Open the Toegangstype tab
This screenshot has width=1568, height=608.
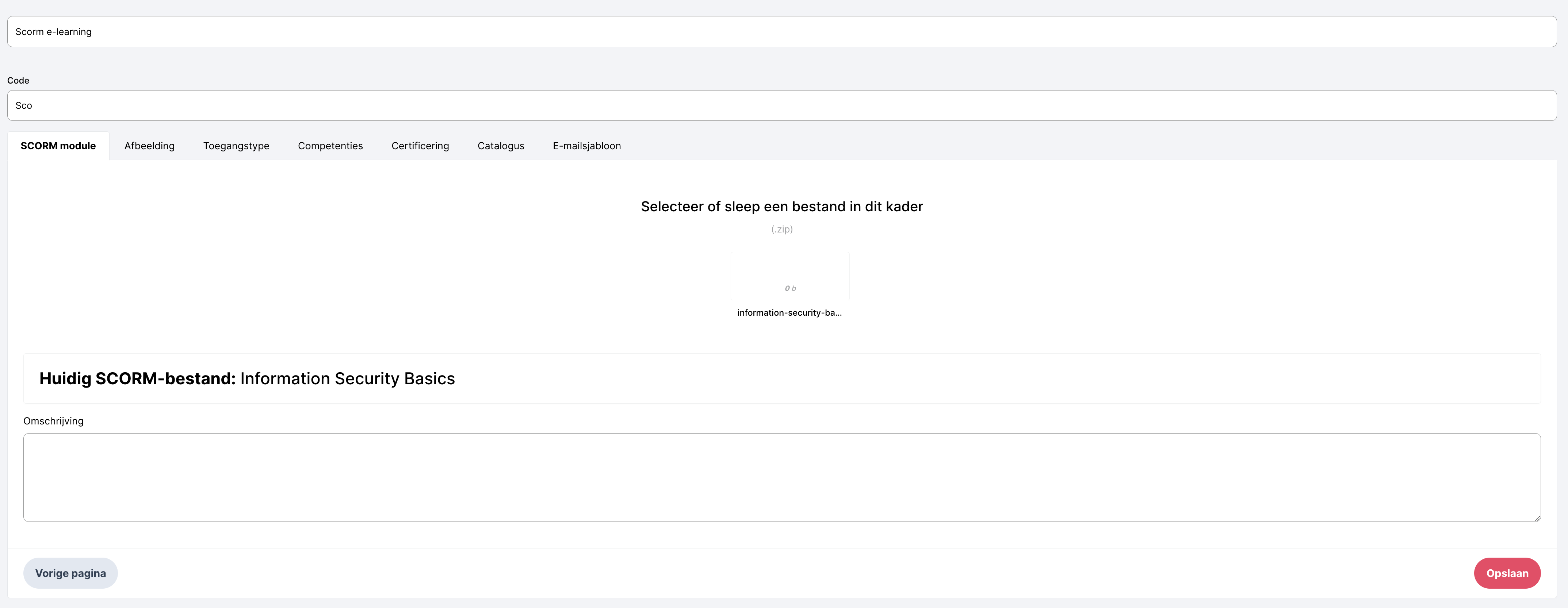pyautogui.click(x=236, y=146)
